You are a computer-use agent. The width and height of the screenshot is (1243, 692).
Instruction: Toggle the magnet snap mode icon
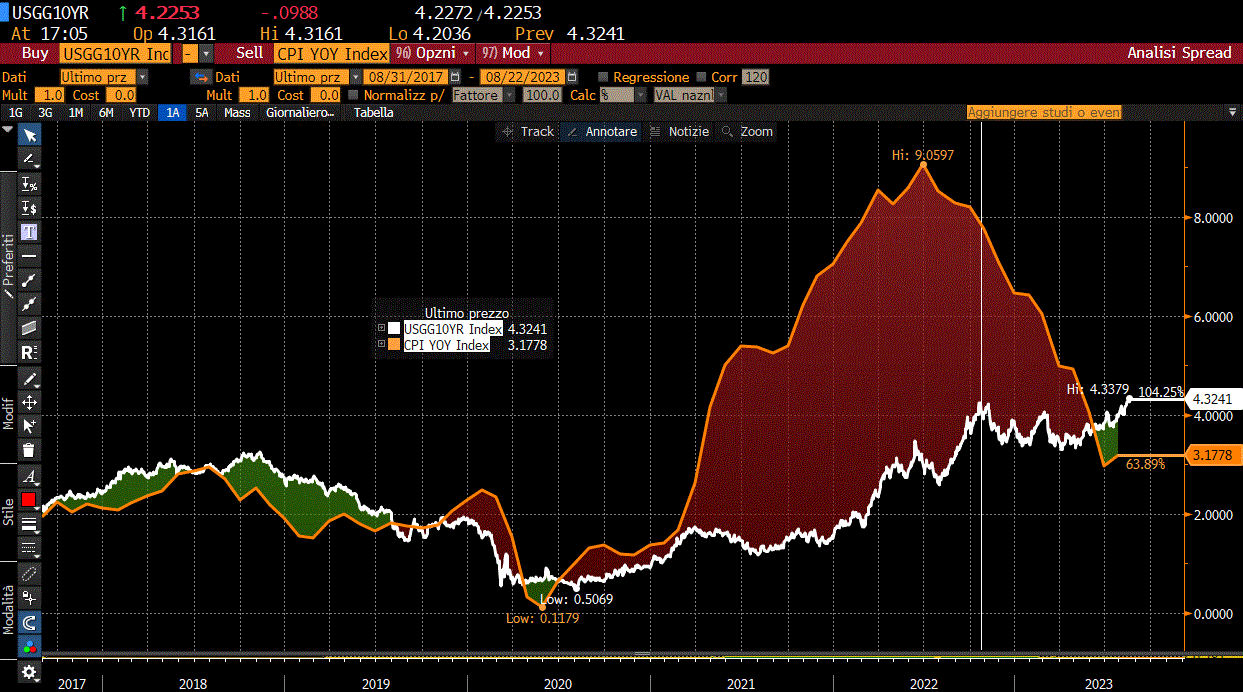pyautogui.click(x=30, y=622)
